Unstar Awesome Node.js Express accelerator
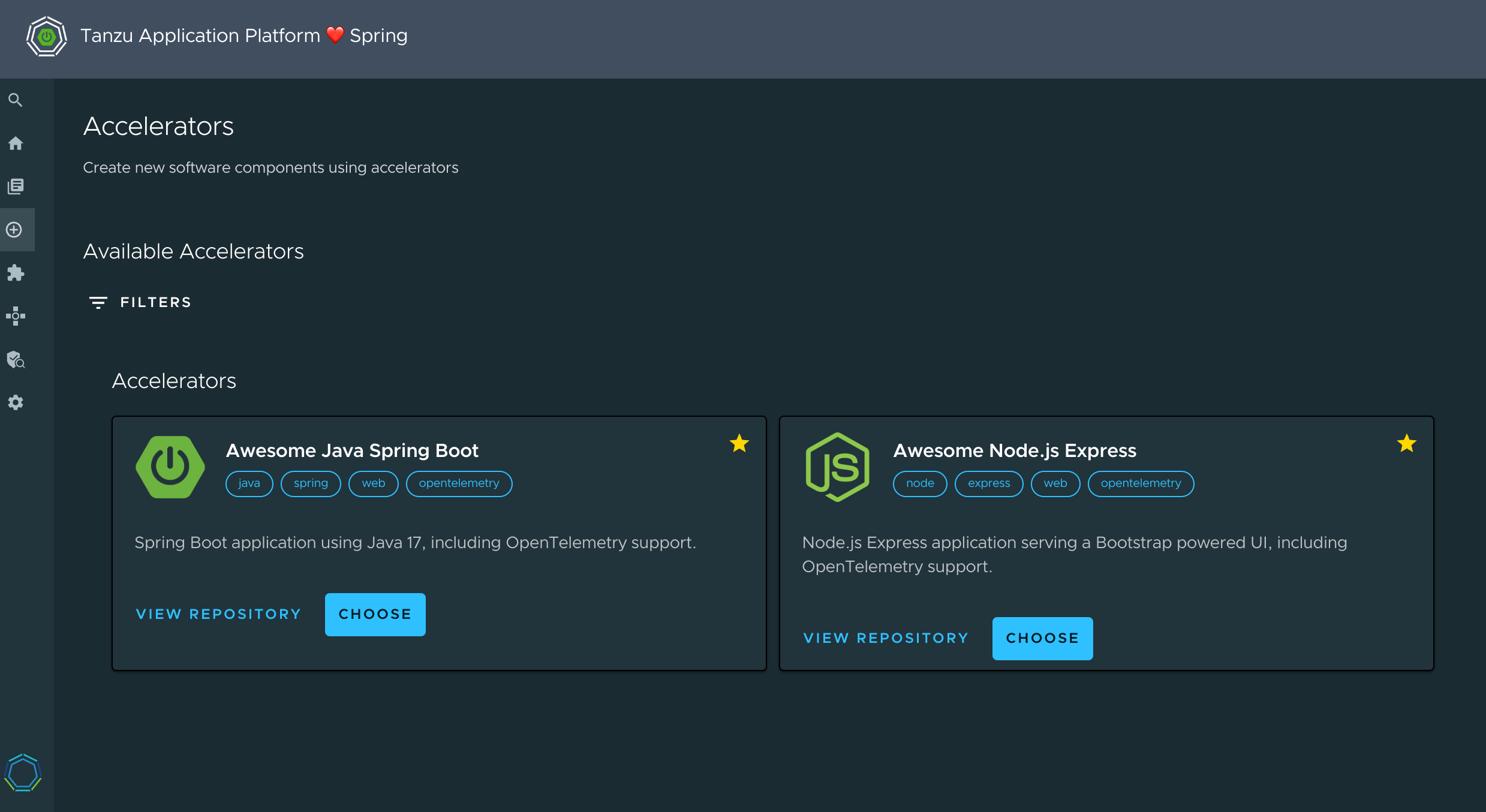Image resolution: width=1486 pixels, height=812 pixels. [x=1406, y=444]
